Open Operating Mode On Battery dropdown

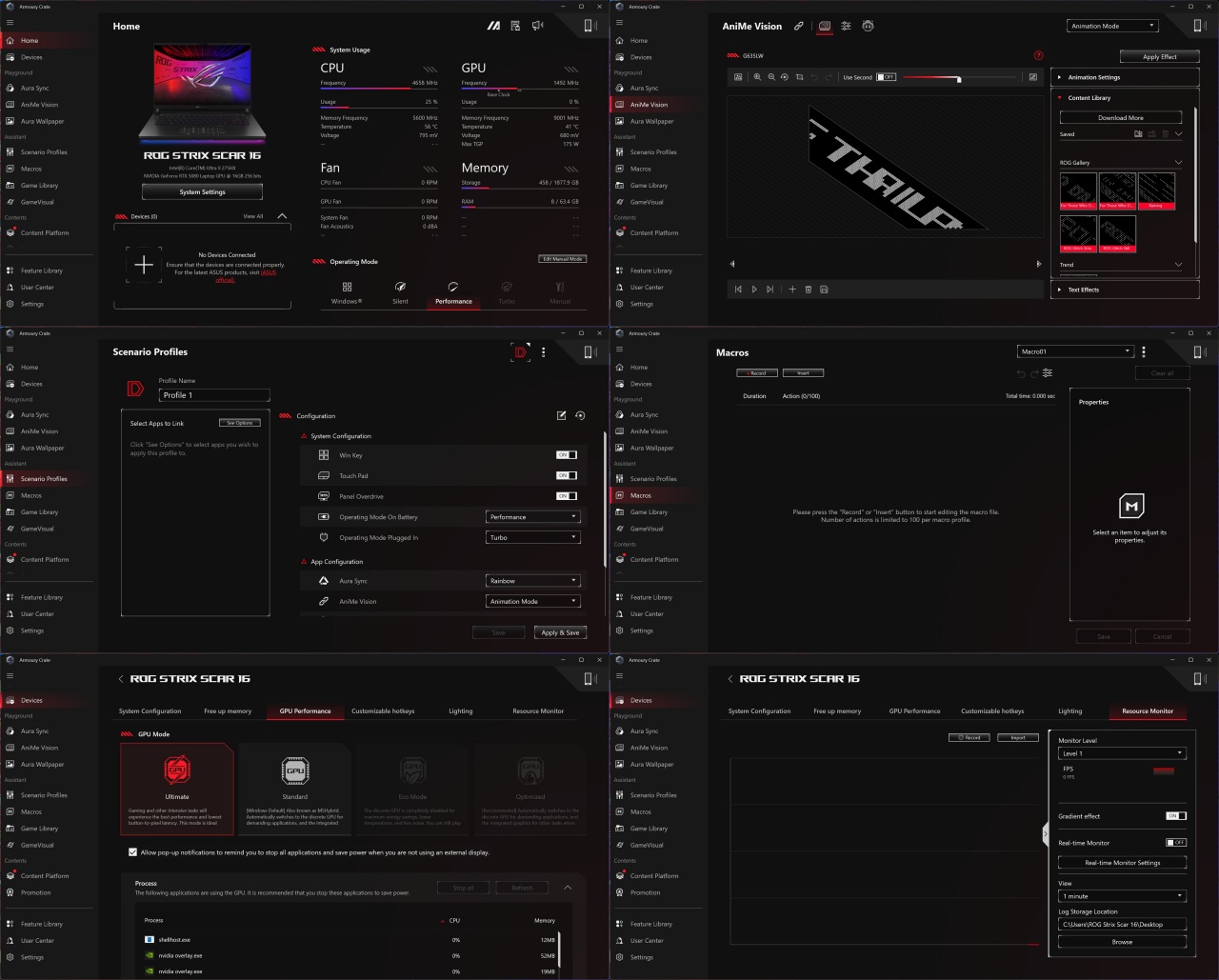coord(532,517)
